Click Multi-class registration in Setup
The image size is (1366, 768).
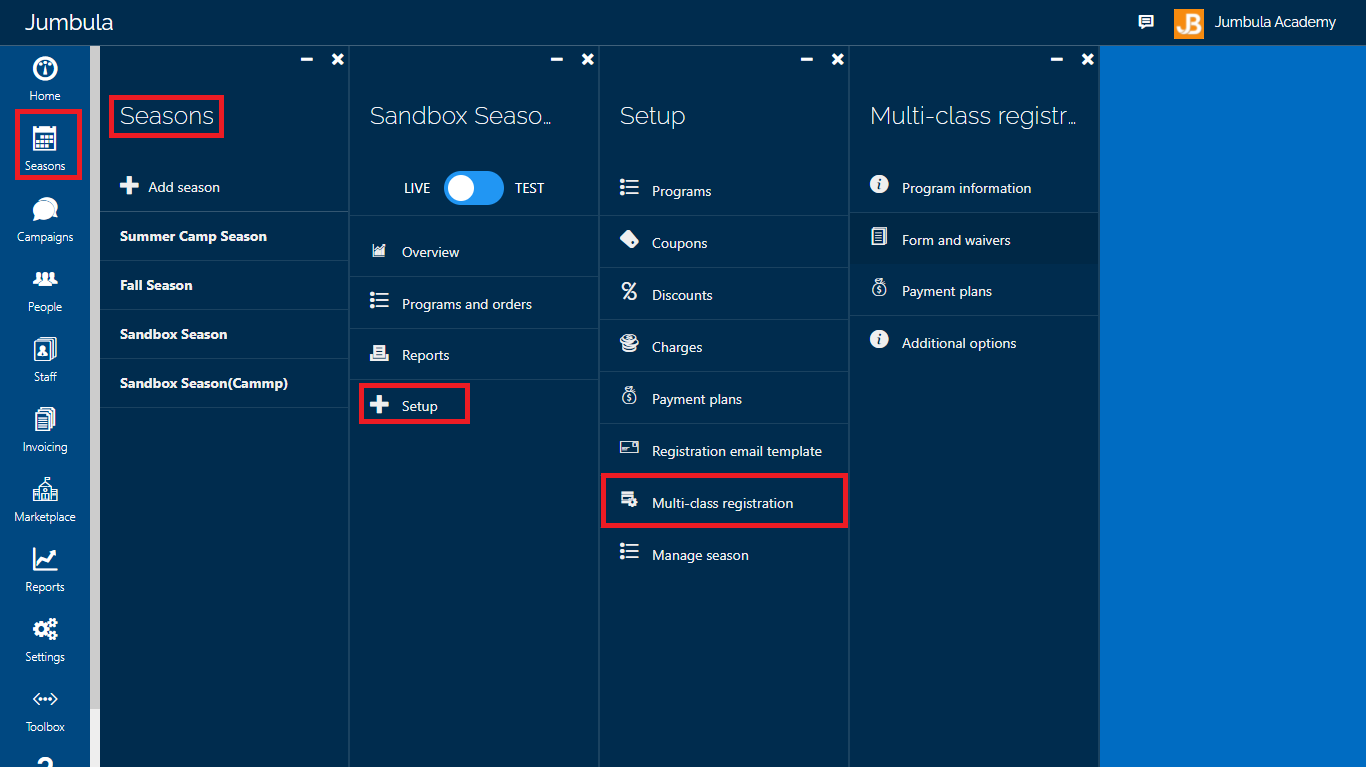[724, 501]
